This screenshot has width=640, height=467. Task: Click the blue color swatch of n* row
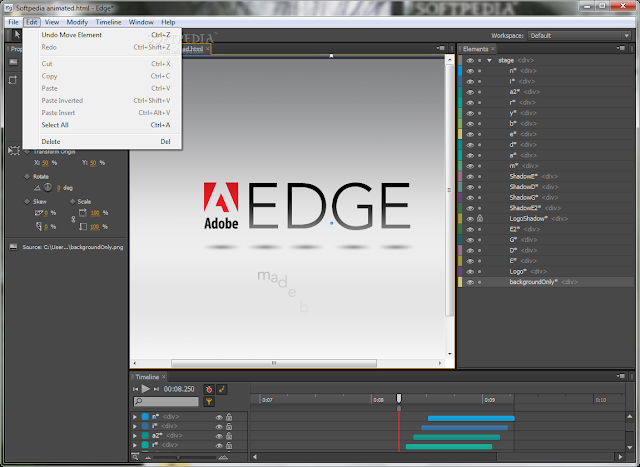[x=145, y=417]
